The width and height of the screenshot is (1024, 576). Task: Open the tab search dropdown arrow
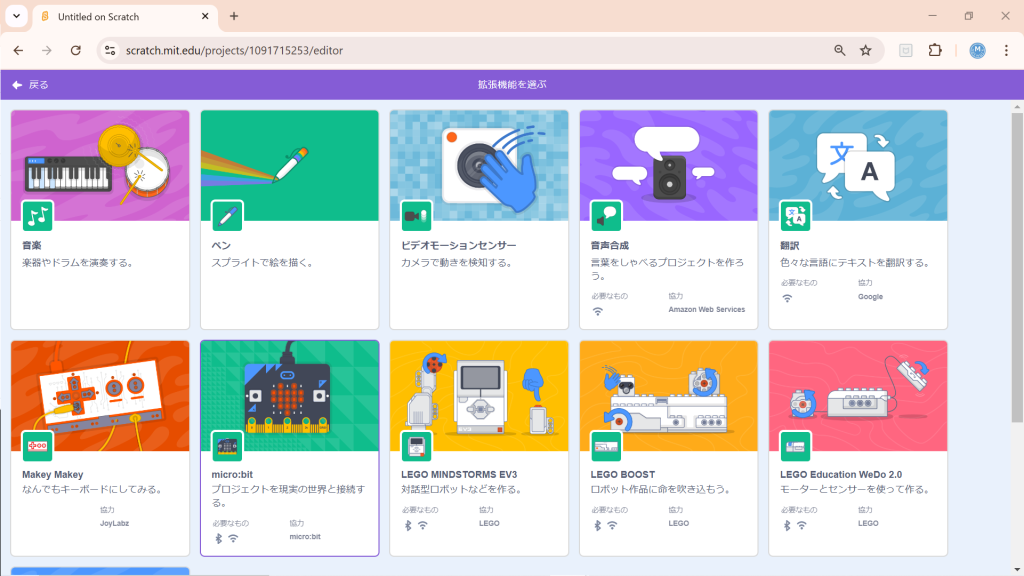(x=17, y=16)
